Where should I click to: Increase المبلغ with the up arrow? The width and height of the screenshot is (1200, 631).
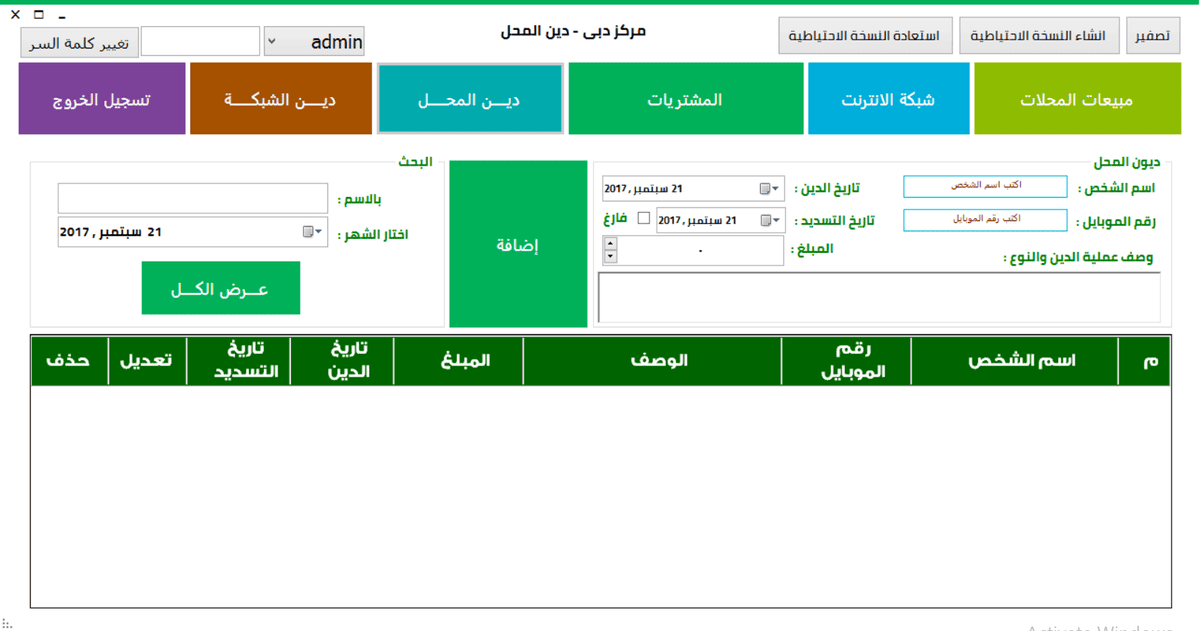click(x=610, y=244)
